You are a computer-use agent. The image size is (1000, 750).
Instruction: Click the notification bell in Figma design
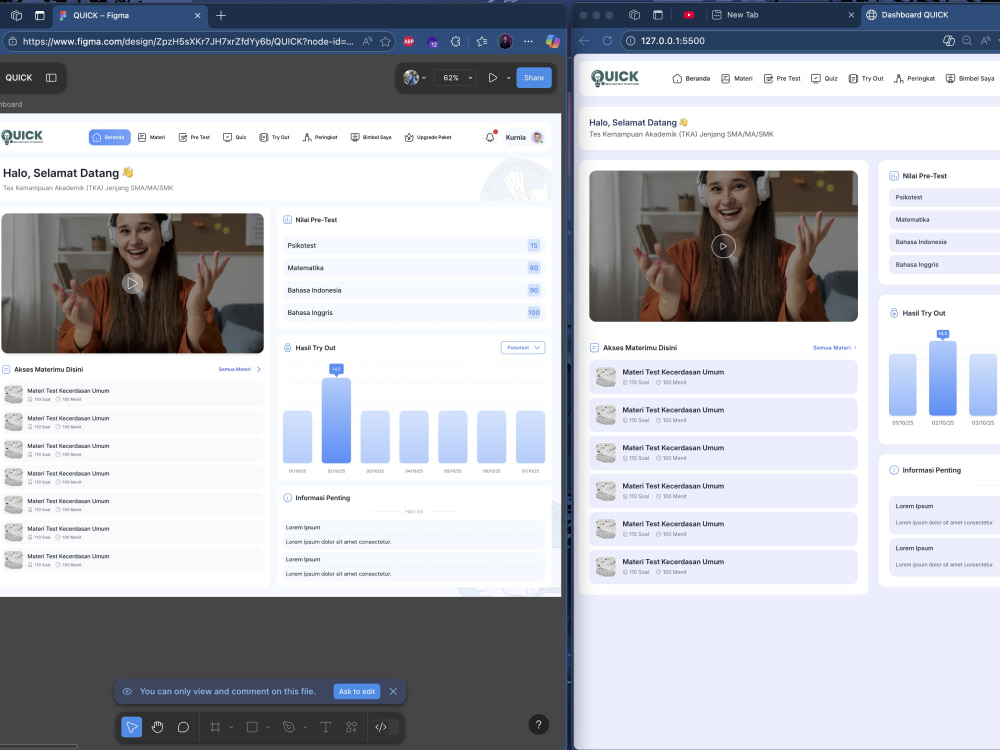[x=490, y=136]
